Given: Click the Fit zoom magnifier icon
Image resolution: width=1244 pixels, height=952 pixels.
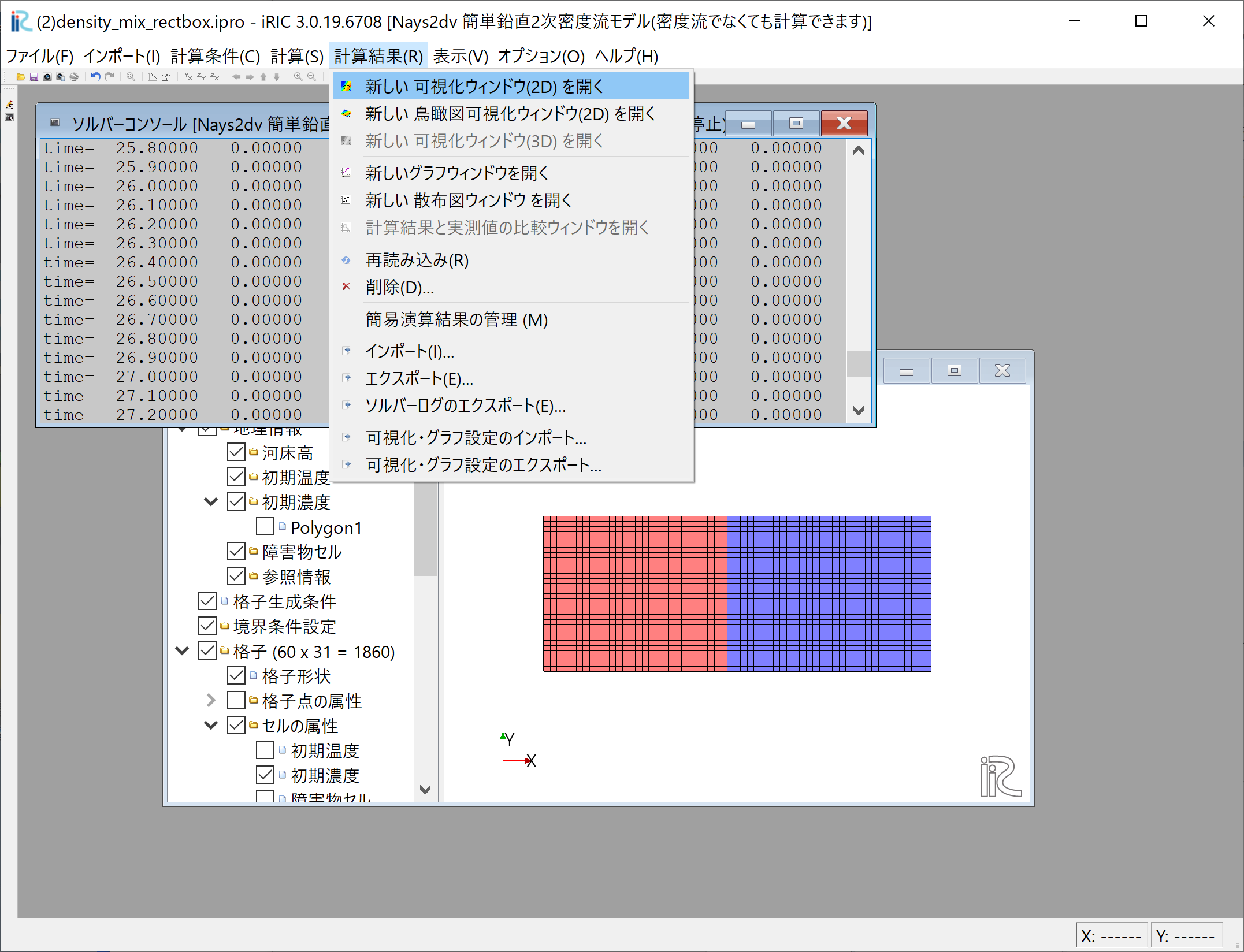Looking at the screenshot, I should click(131, 77).
